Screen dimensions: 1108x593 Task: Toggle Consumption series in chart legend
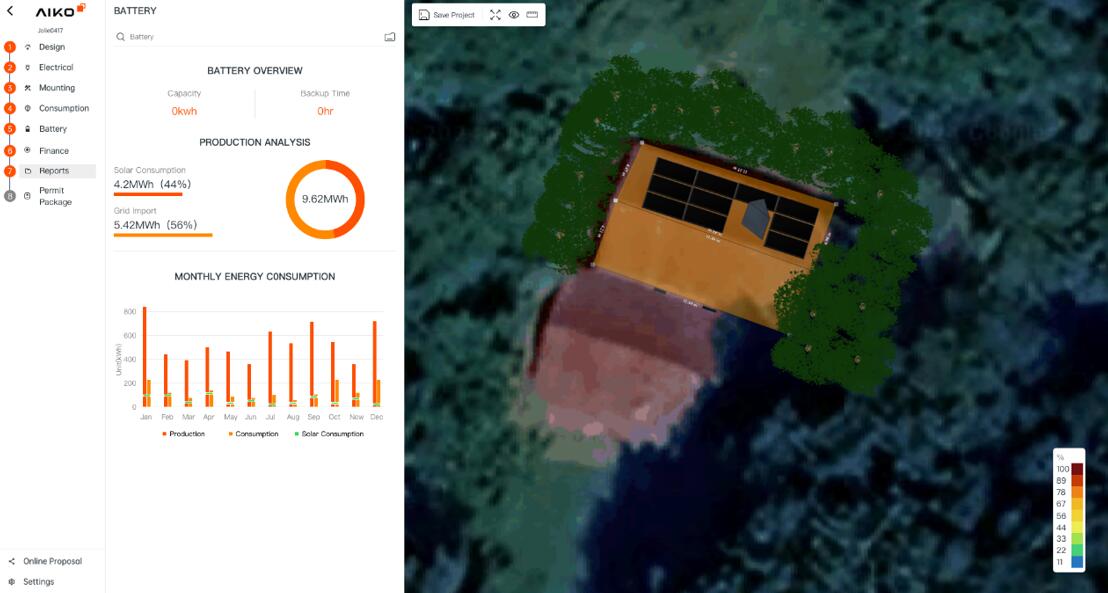coord(256,434)
